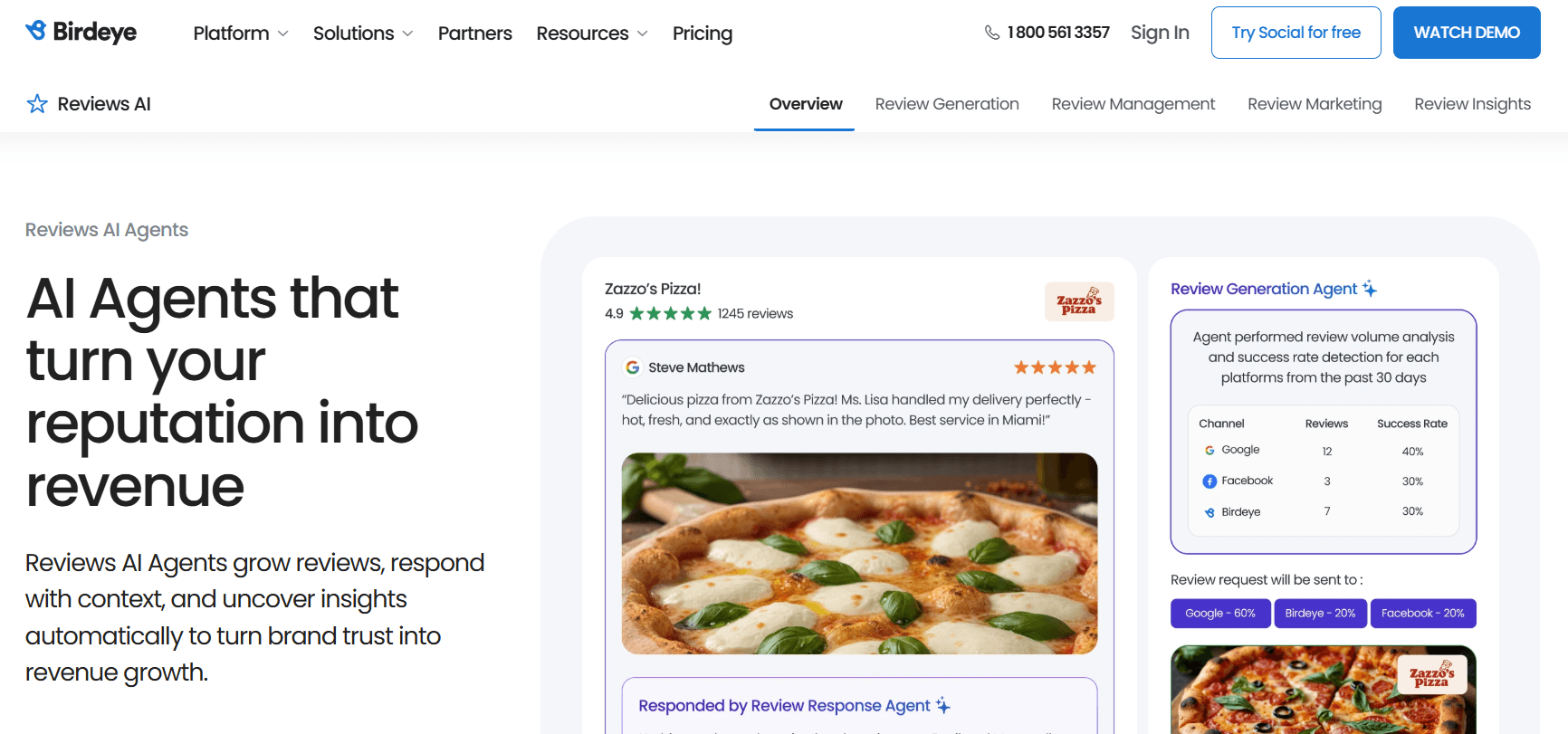This screenshot has width=1568, height=734.
Task: Click the Channel column header
Action: click(x=1221, y=424)
